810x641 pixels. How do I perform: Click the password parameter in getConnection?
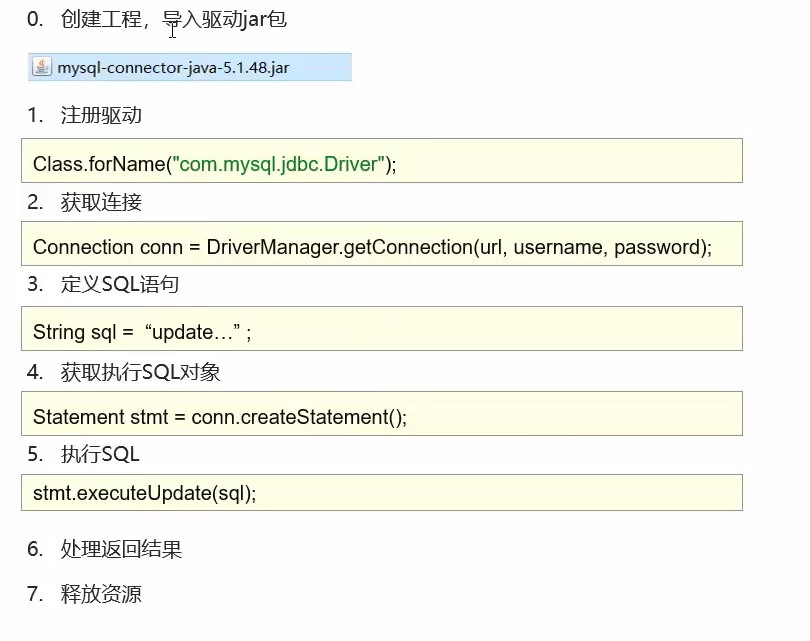point(658,247)
